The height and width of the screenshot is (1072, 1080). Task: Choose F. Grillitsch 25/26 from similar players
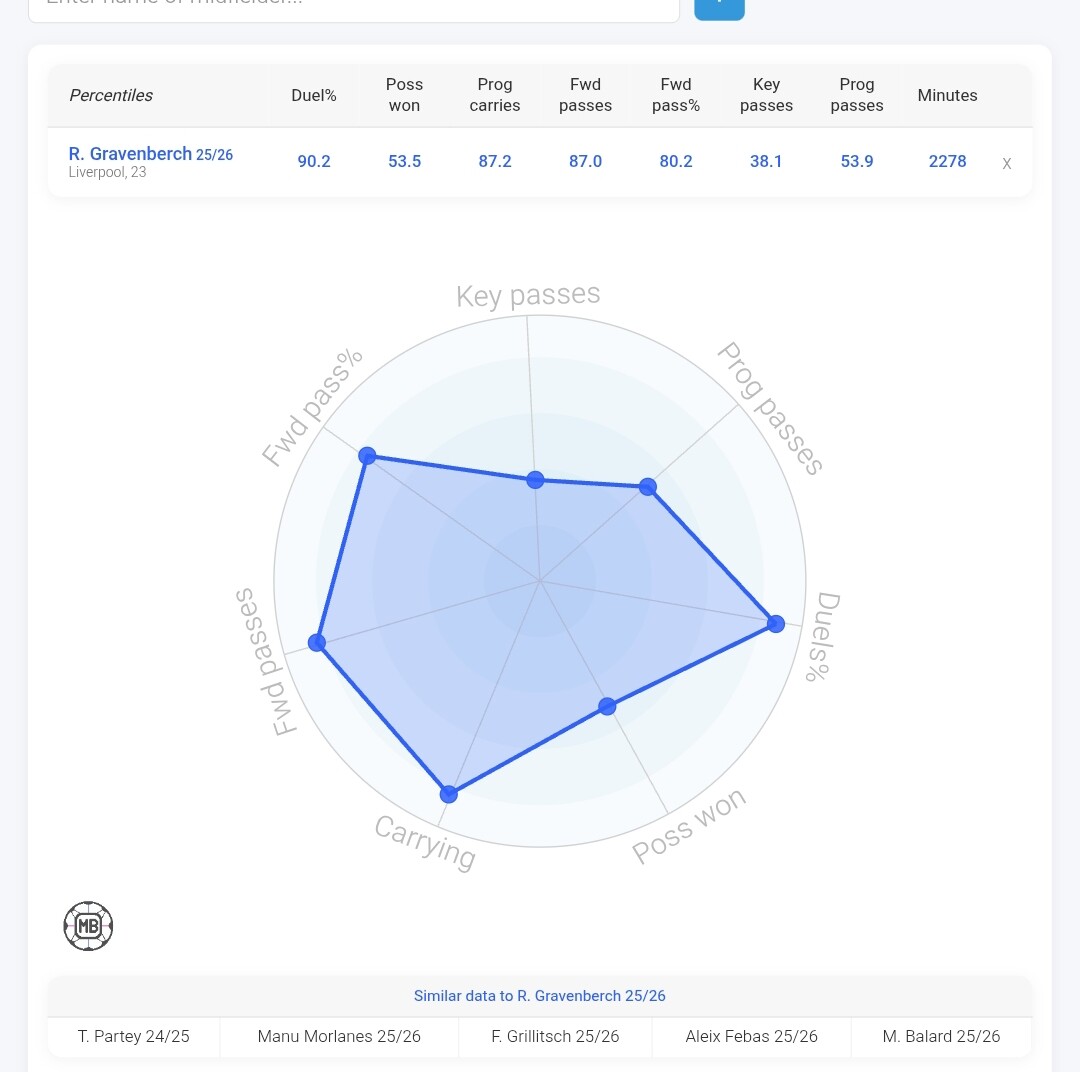click(x=555, y=1036)
